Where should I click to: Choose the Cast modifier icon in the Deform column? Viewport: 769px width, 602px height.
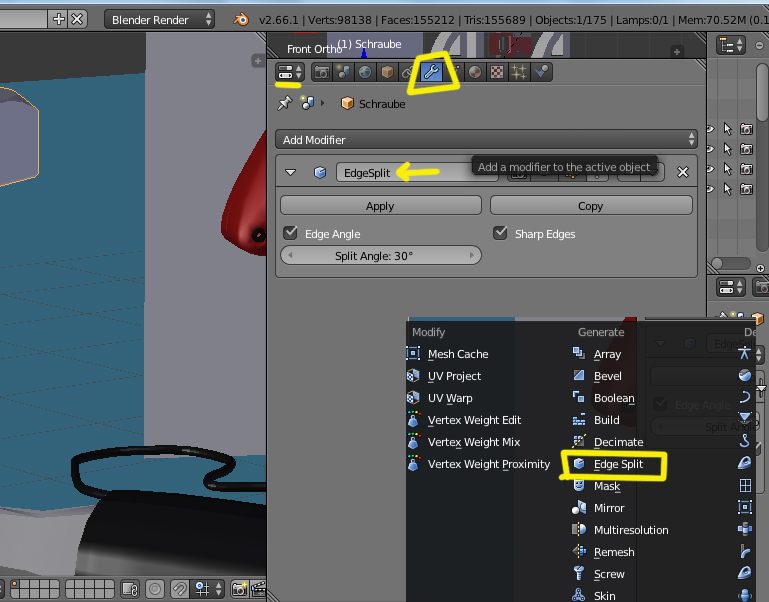click(744, 375)
